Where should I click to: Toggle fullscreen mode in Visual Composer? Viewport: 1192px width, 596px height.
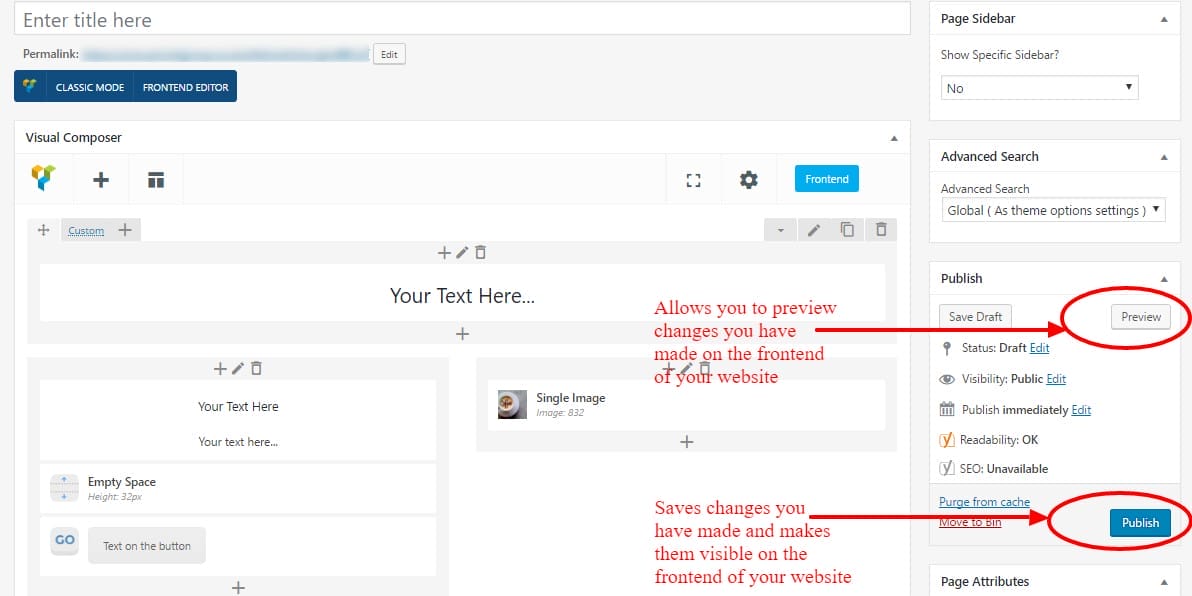coord(693,180)
